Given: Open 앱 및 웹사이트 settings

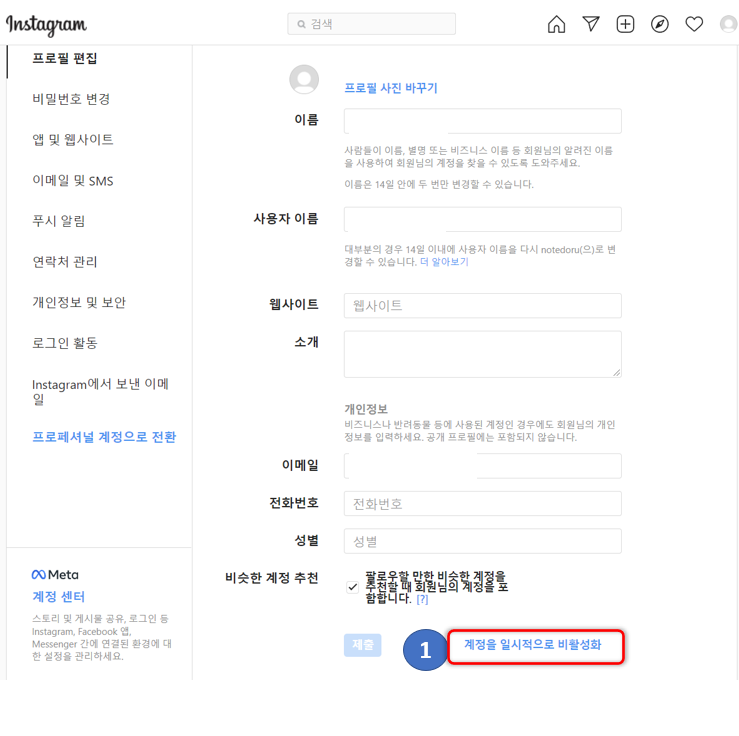Looking at the screenshot, I should (x=73, y=139).
